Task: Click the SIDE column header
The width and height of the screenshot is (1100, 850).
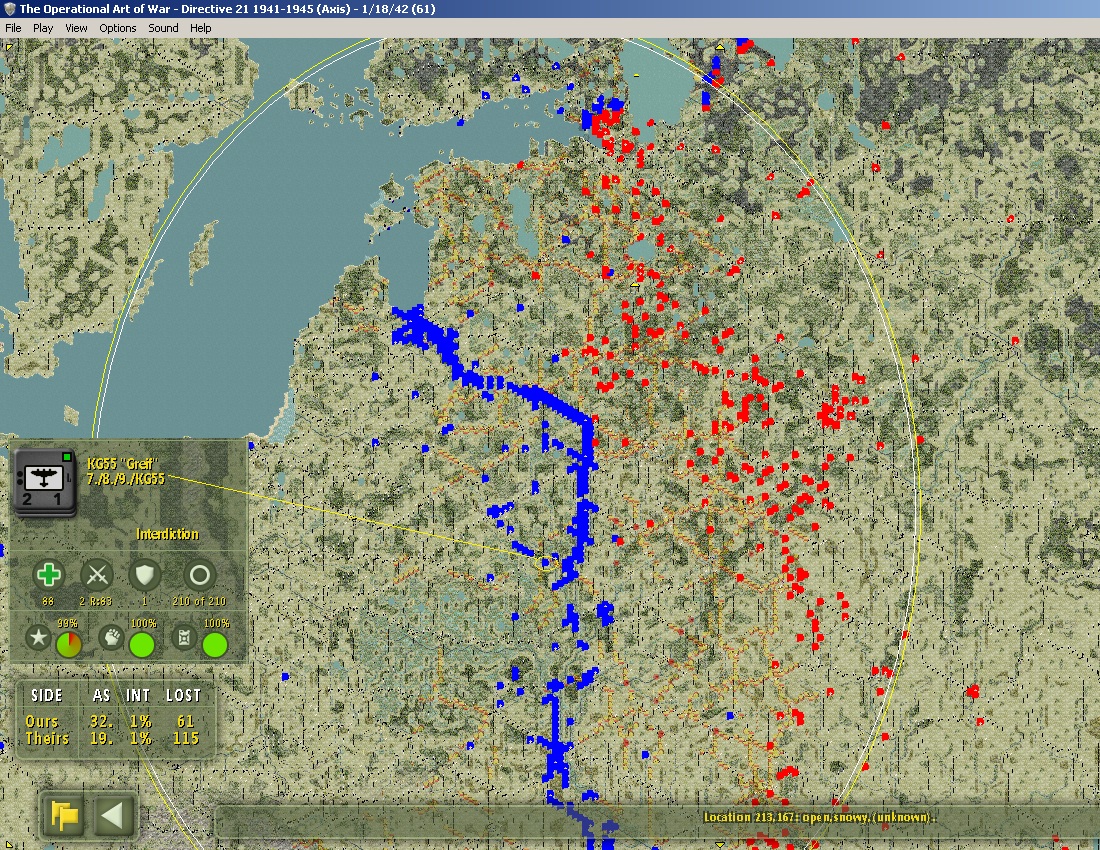Action: click(46, 695)
